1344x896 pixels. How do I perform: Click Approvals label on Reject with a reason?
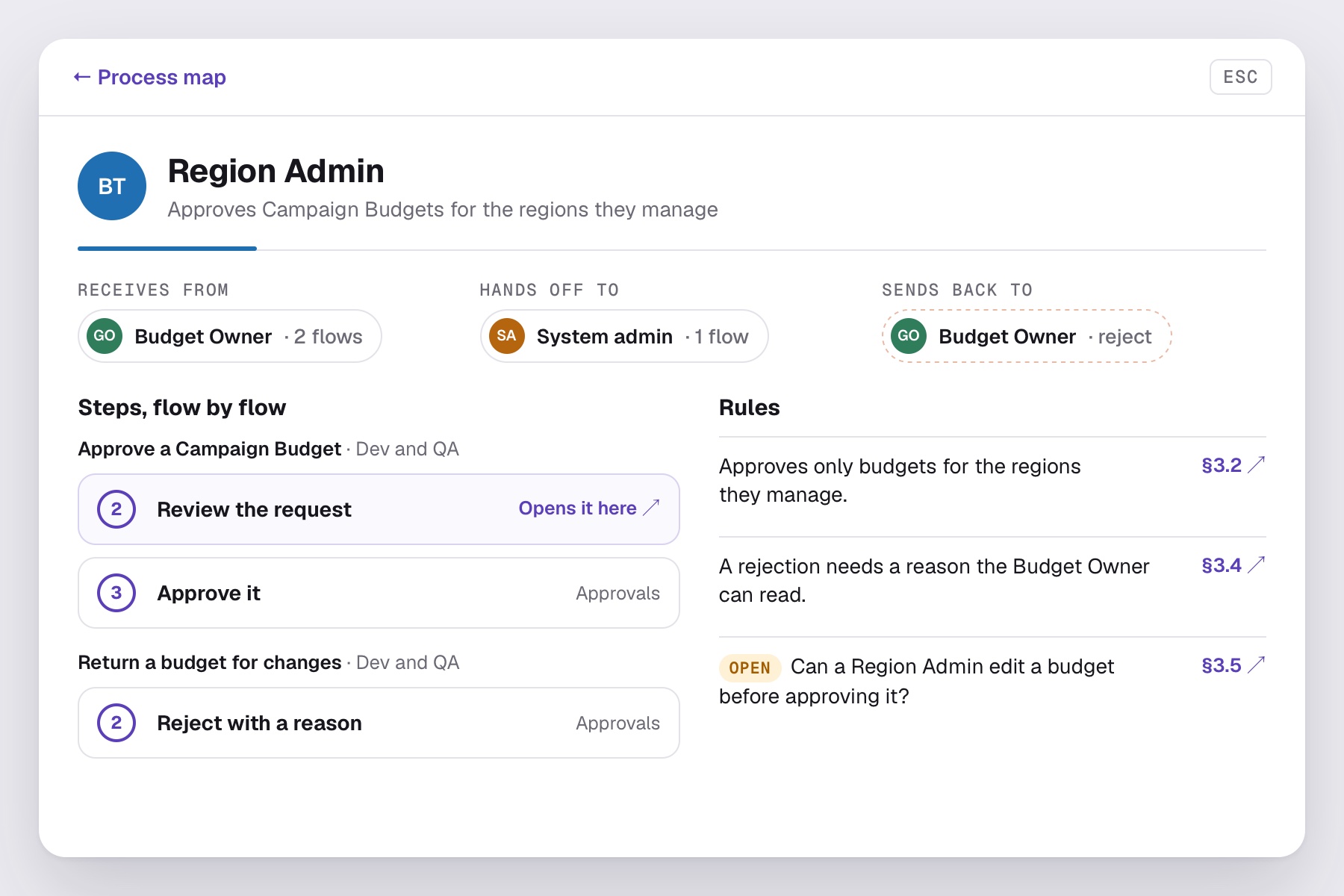(x=617, y=724)
